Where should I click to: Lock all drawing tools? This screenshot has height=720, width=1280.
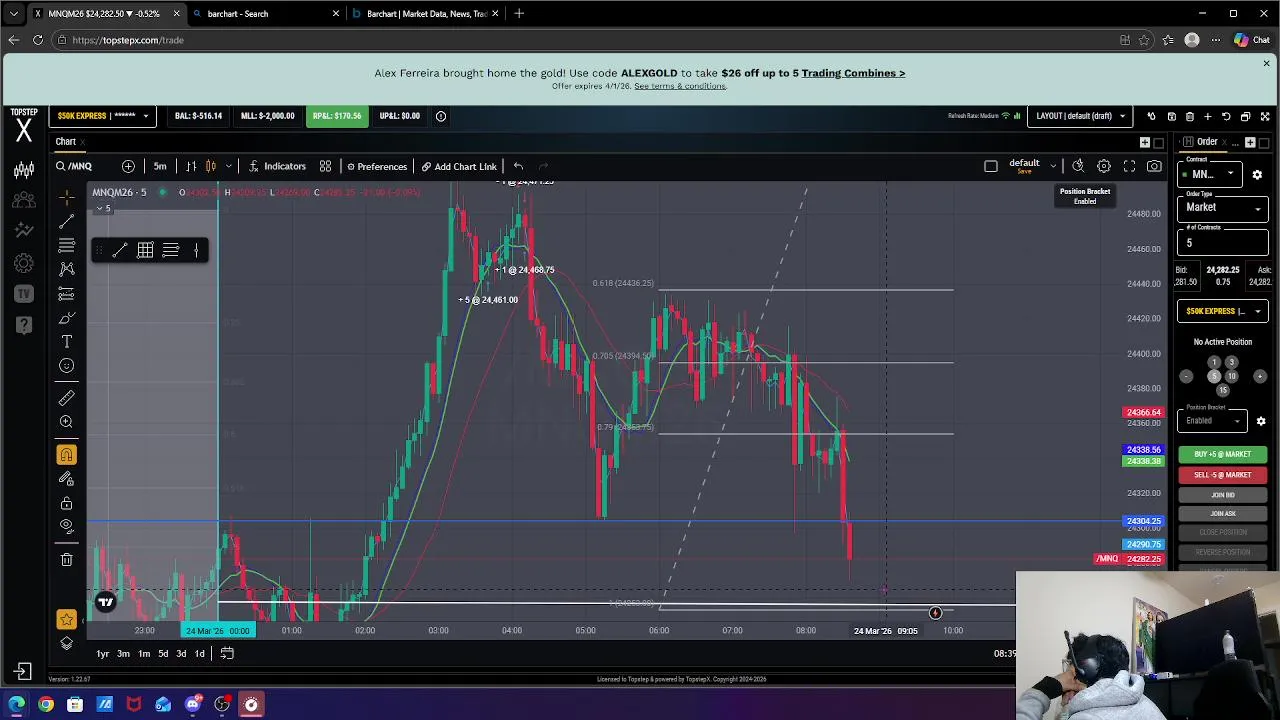[66, 503]
